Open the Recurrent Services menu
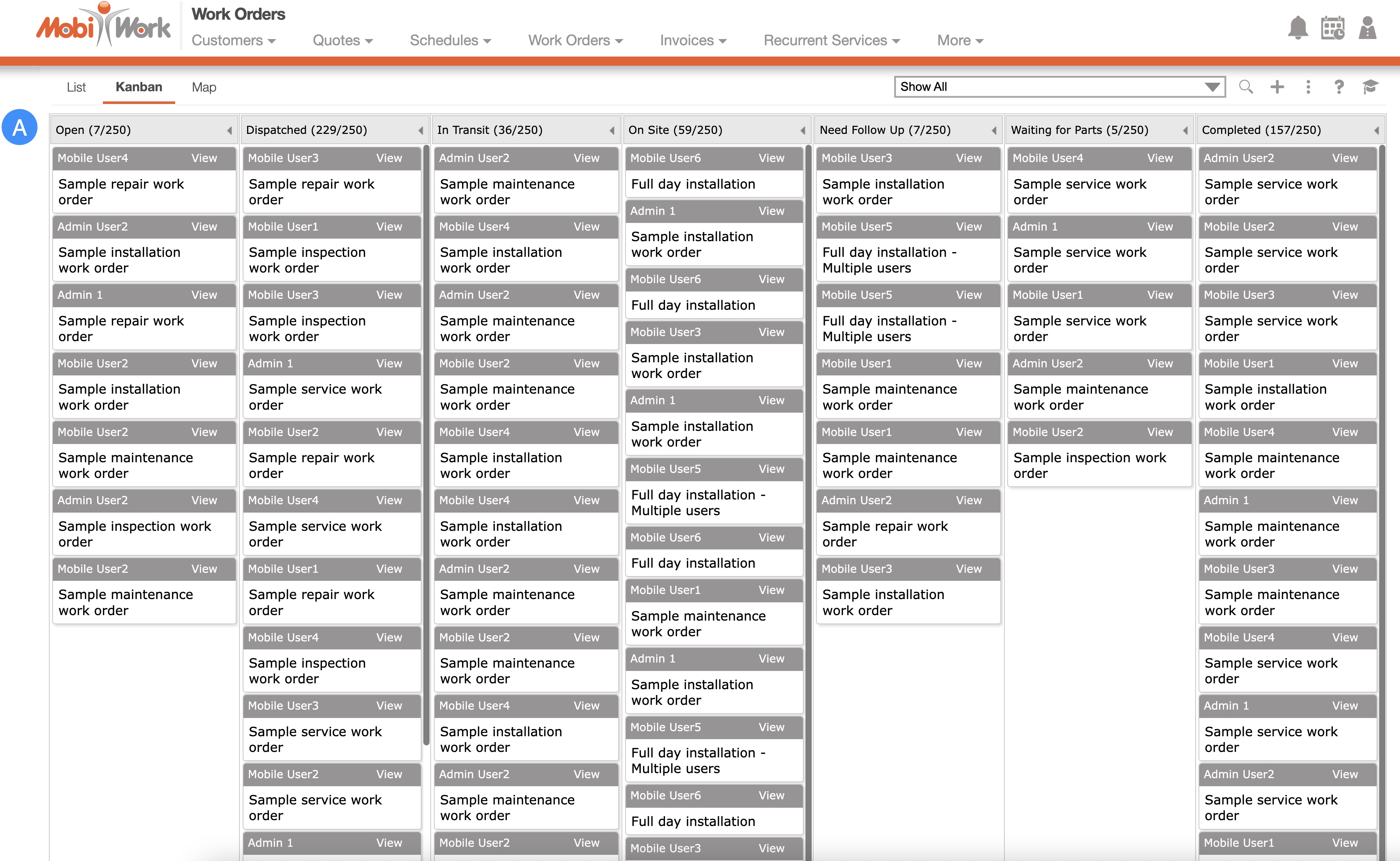1400x861 pixels. [x=831, y=40]
